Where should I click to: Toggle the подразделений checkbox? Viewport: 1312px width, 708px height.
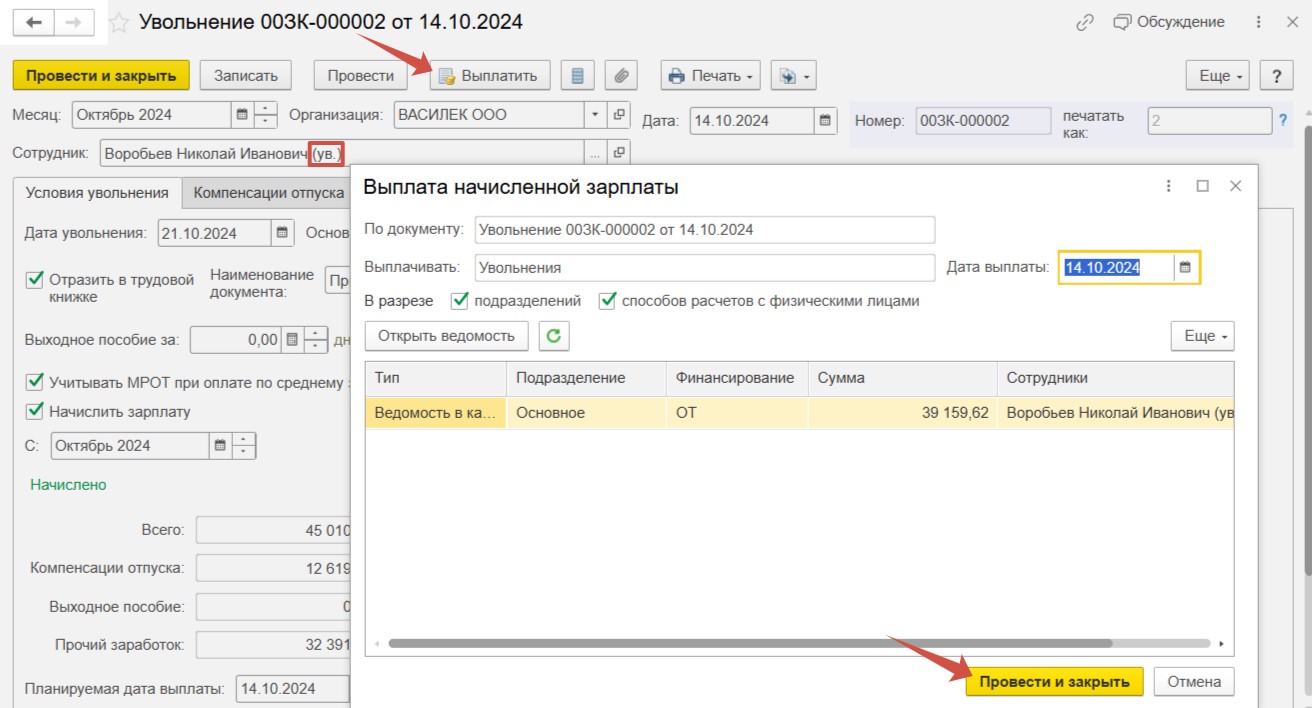pos(460,300)
